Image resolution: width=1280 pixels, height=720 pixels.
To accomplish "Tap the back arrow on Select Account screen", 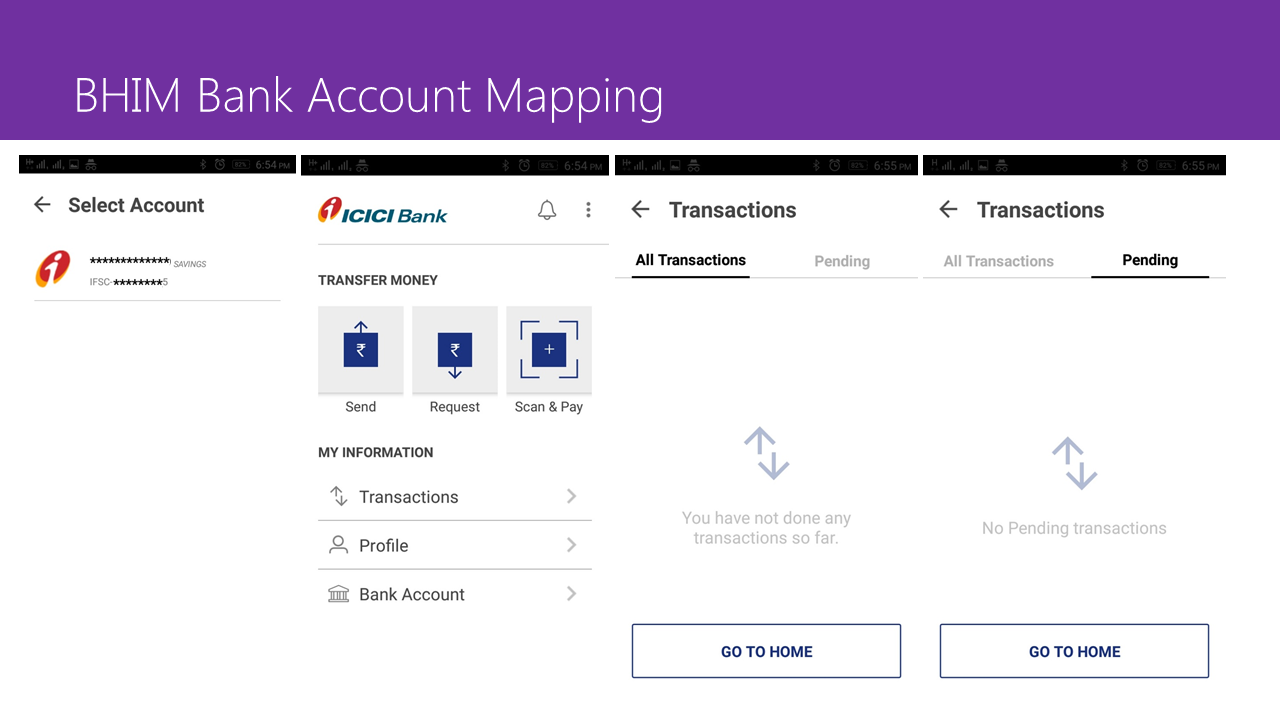I will point(41,205).
